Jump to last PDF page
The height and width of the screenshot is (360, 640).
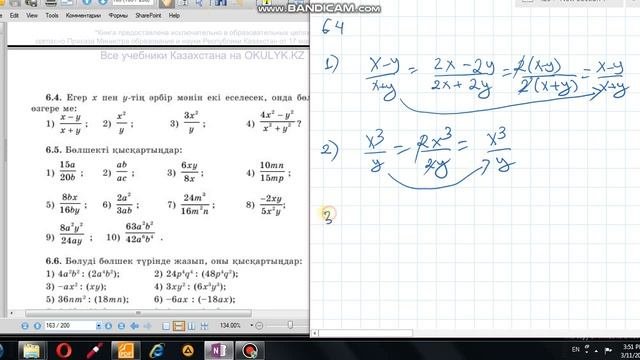click(121, 326)
